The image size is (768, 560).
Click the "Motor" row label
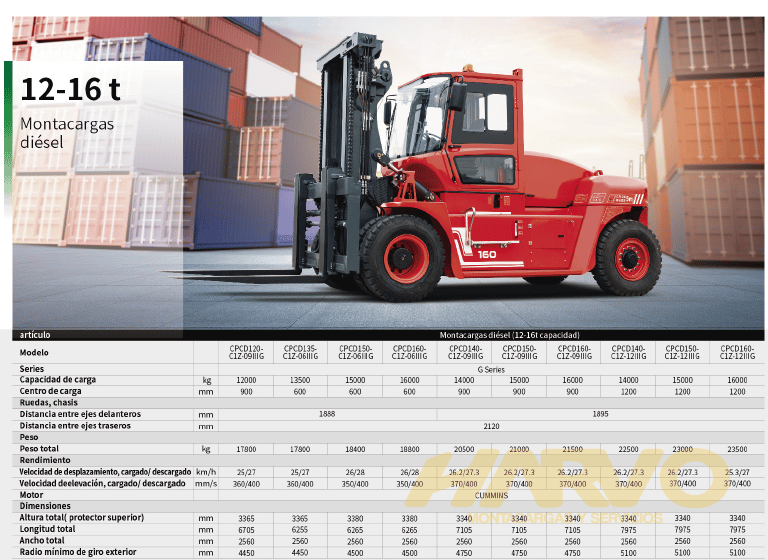pos(31,495)
